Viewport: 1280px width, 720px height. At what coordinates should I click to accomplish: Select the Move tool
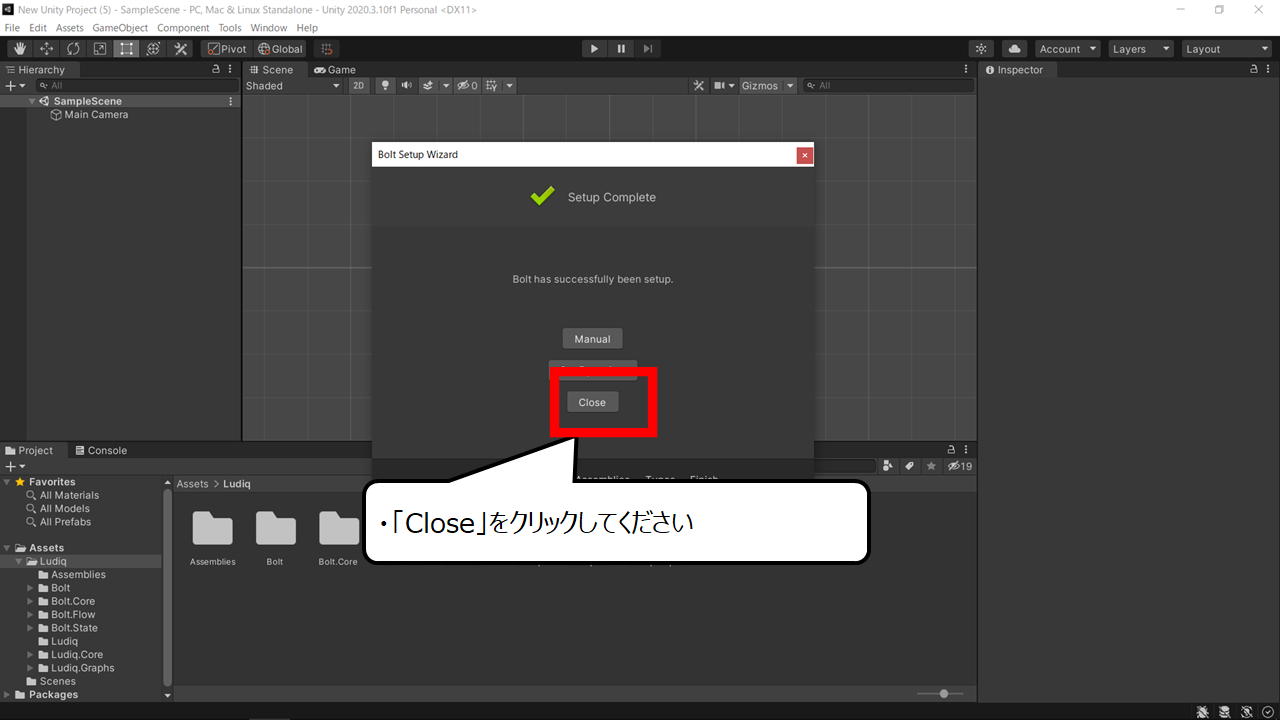tap(47, 49)
